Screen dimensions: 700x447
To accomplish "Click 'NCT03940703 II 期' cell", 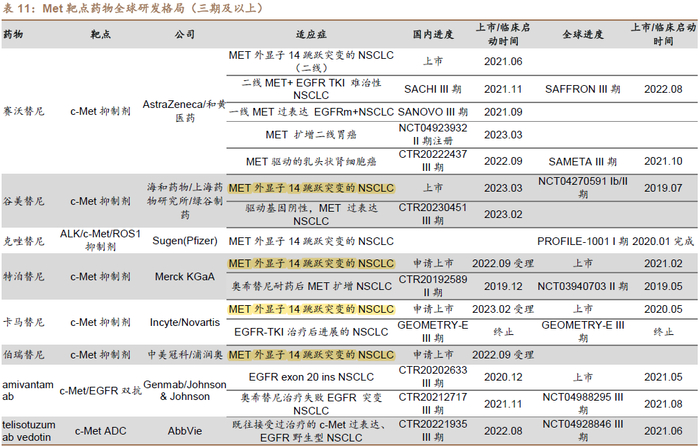I will tap(583, 286).
